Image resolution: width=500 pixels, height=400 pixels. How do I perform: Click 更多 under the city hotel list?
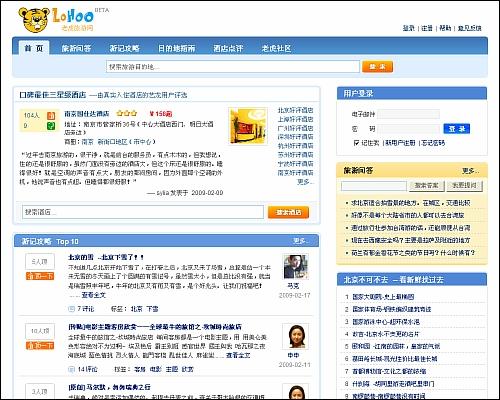(x=305, y=182)
